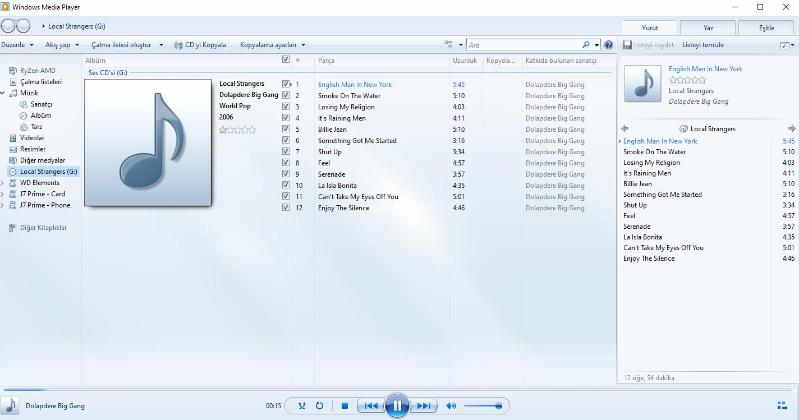
Task: Uncheck the Losing My Religion checkbox
Action: pos(286,107)
